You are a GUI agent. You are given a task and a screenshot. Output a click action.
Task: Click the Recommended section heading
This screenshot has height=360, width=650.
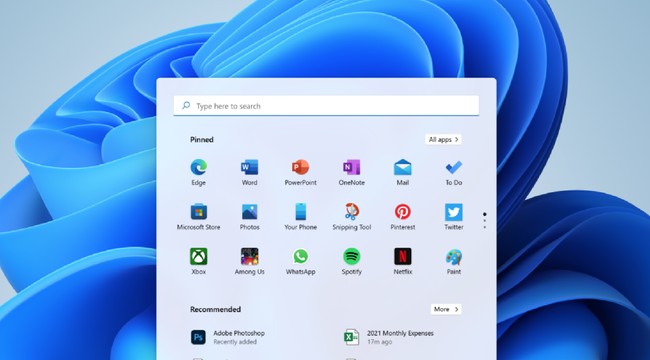[215, 309]
